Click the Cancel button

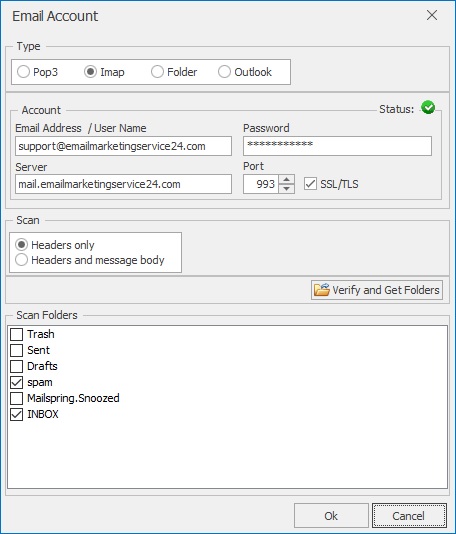409,516
